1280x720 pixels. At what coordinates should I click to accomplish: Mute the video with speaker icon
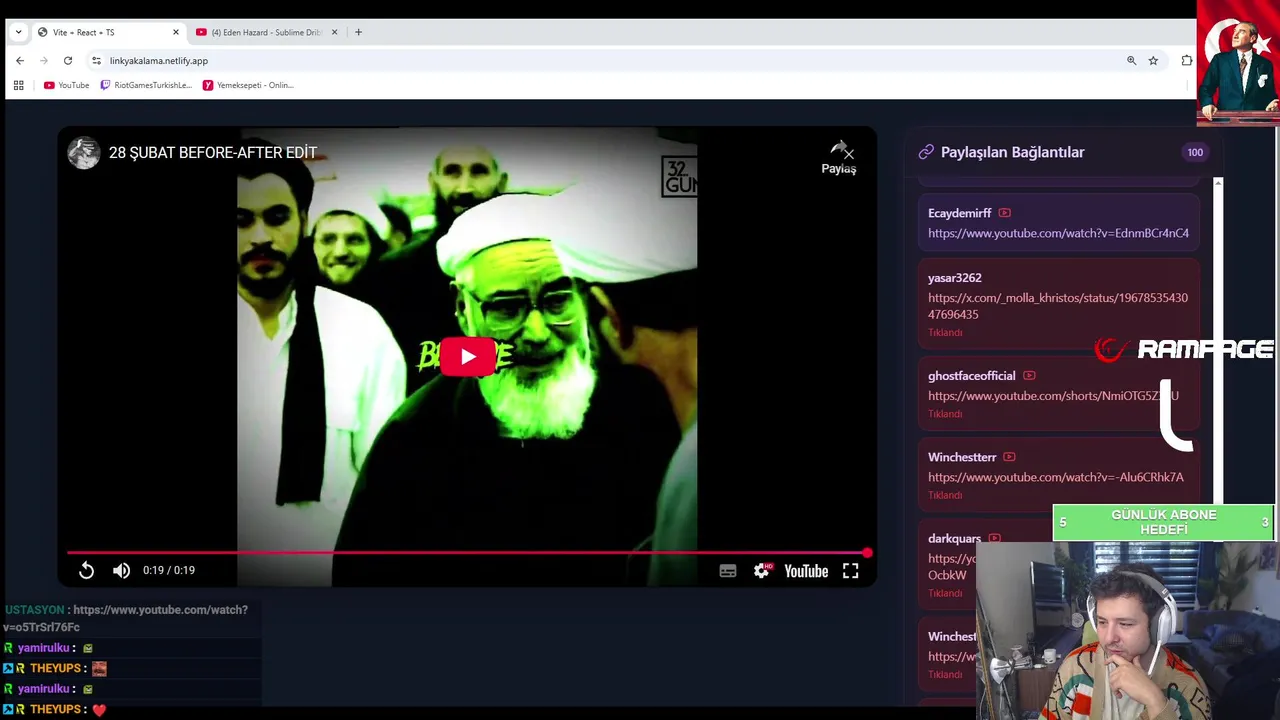tap(121, 570)
